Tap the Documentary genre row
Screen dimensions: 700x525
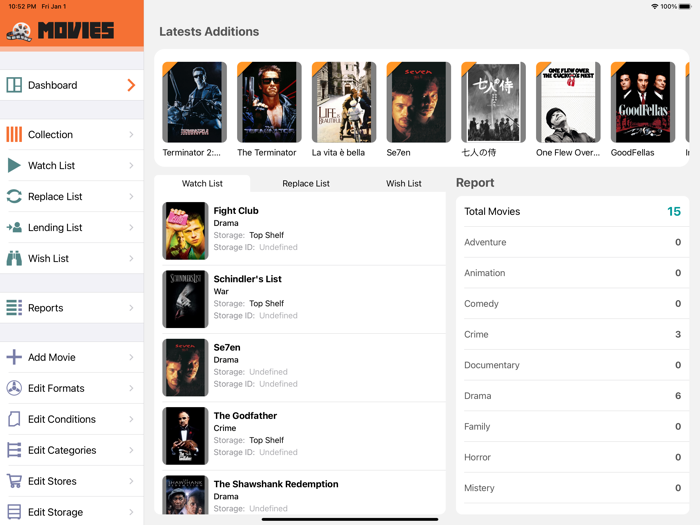click(x=572, y=365)
